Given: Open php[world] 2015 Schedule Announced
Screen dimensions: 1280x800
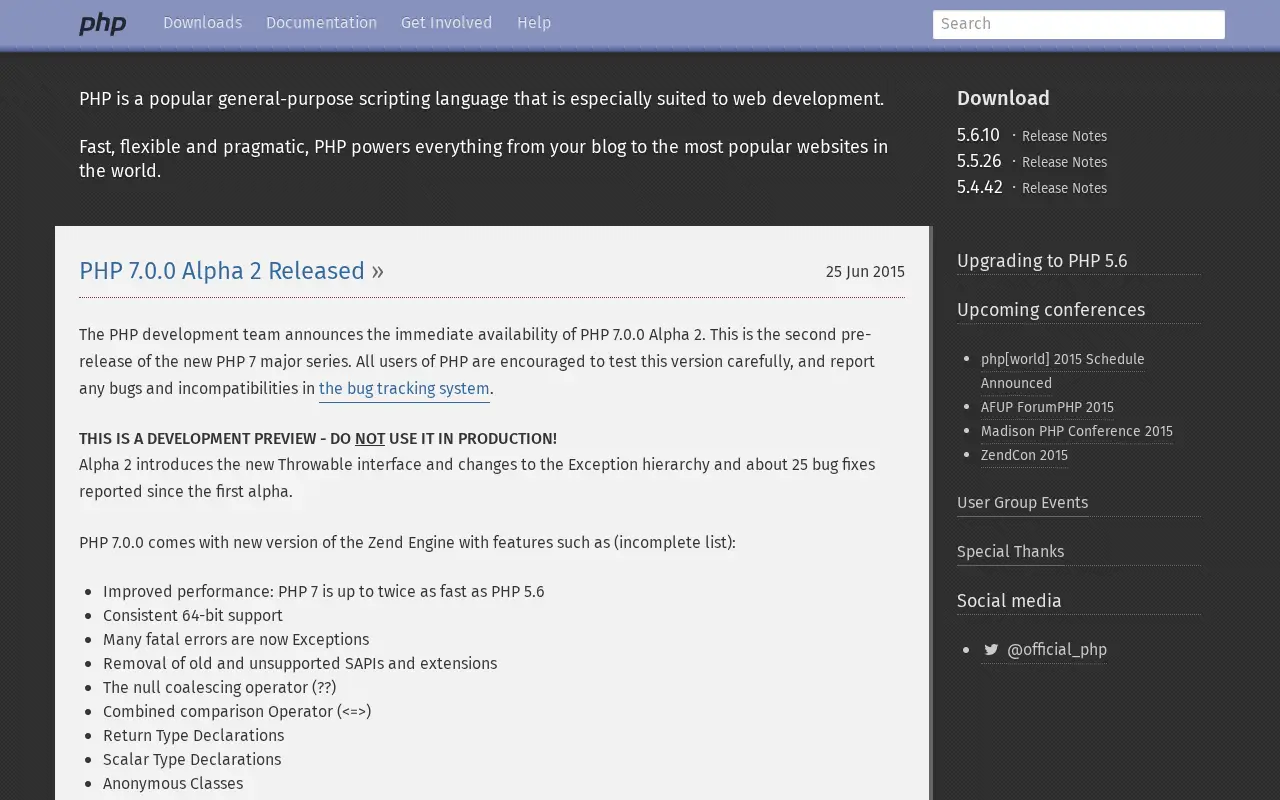Looking at the screenshot, I should 1062,371.
